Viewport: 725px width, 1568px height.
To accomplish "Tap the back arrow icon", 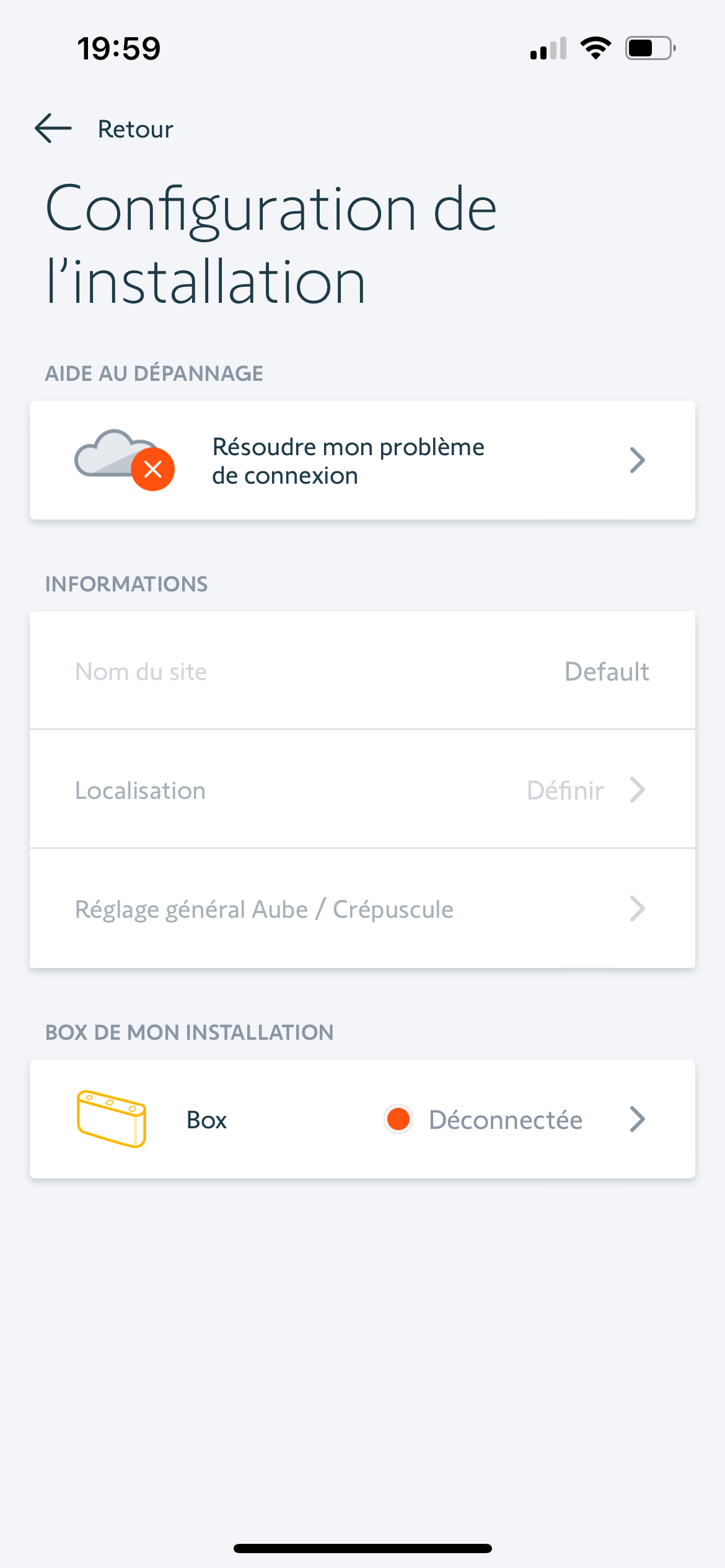I will coord(53,129).
